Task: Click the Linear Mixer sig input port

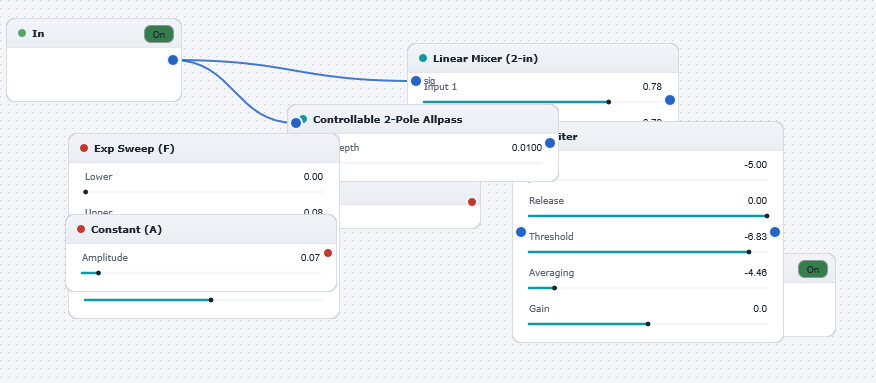Action: 416,81
